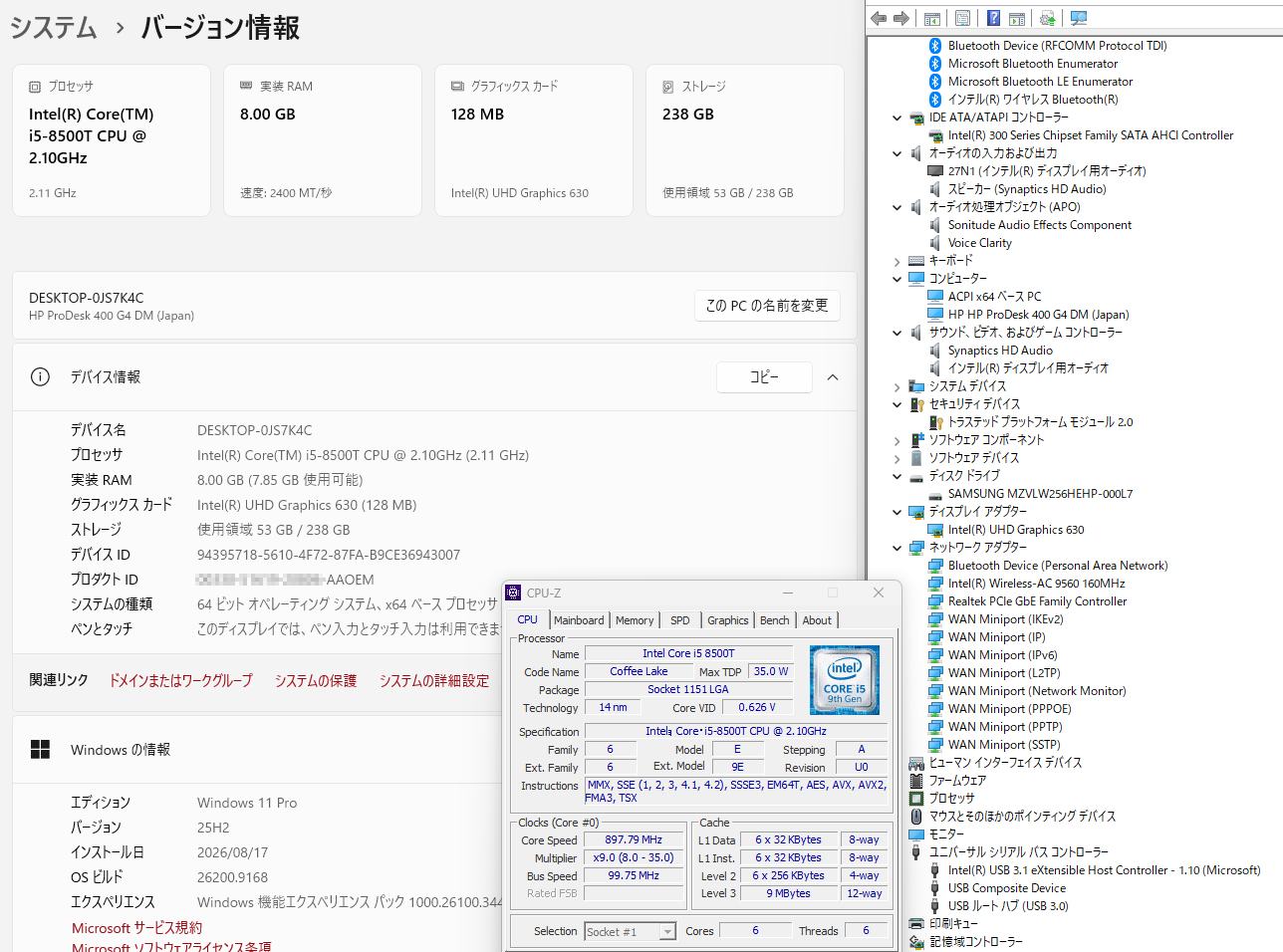Select the SPD tab in CPU-Z
The image size is (1283, 952).
680,620
